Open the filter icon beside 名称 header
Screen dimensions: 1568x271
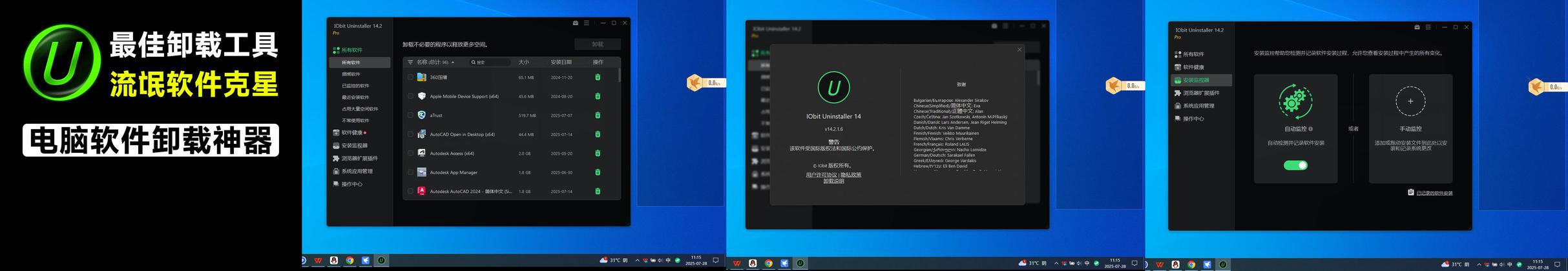click(x=410, y=63)
